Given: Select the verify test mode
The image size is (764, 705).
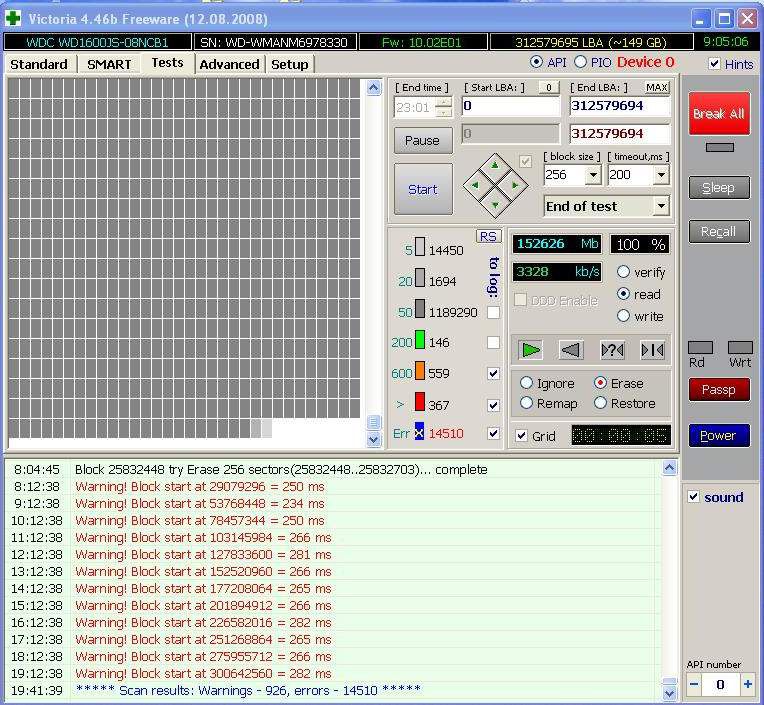Looking at the screenshot, I should pyautogui.click(x=623, y=271).
